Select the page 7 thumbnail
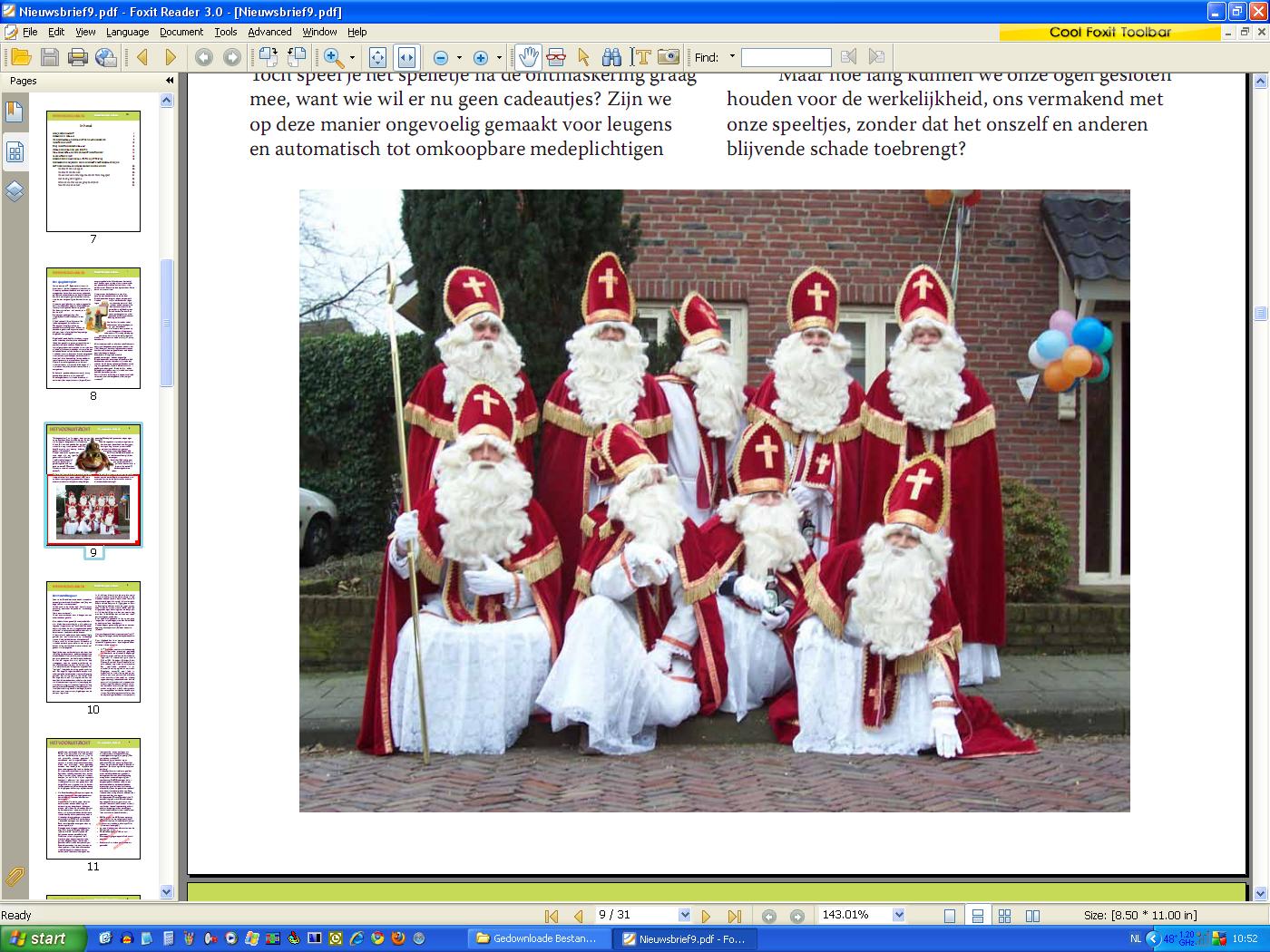This screenshot has height=952, width=1270. 93,171
